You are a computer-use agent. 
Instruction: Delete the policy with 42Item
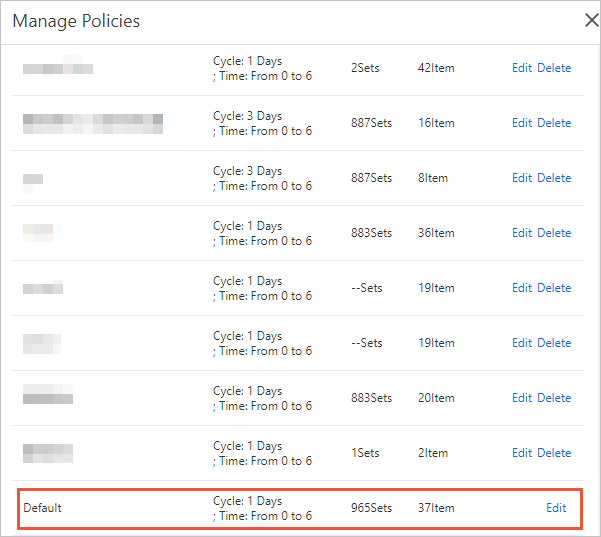click(554, 68)
